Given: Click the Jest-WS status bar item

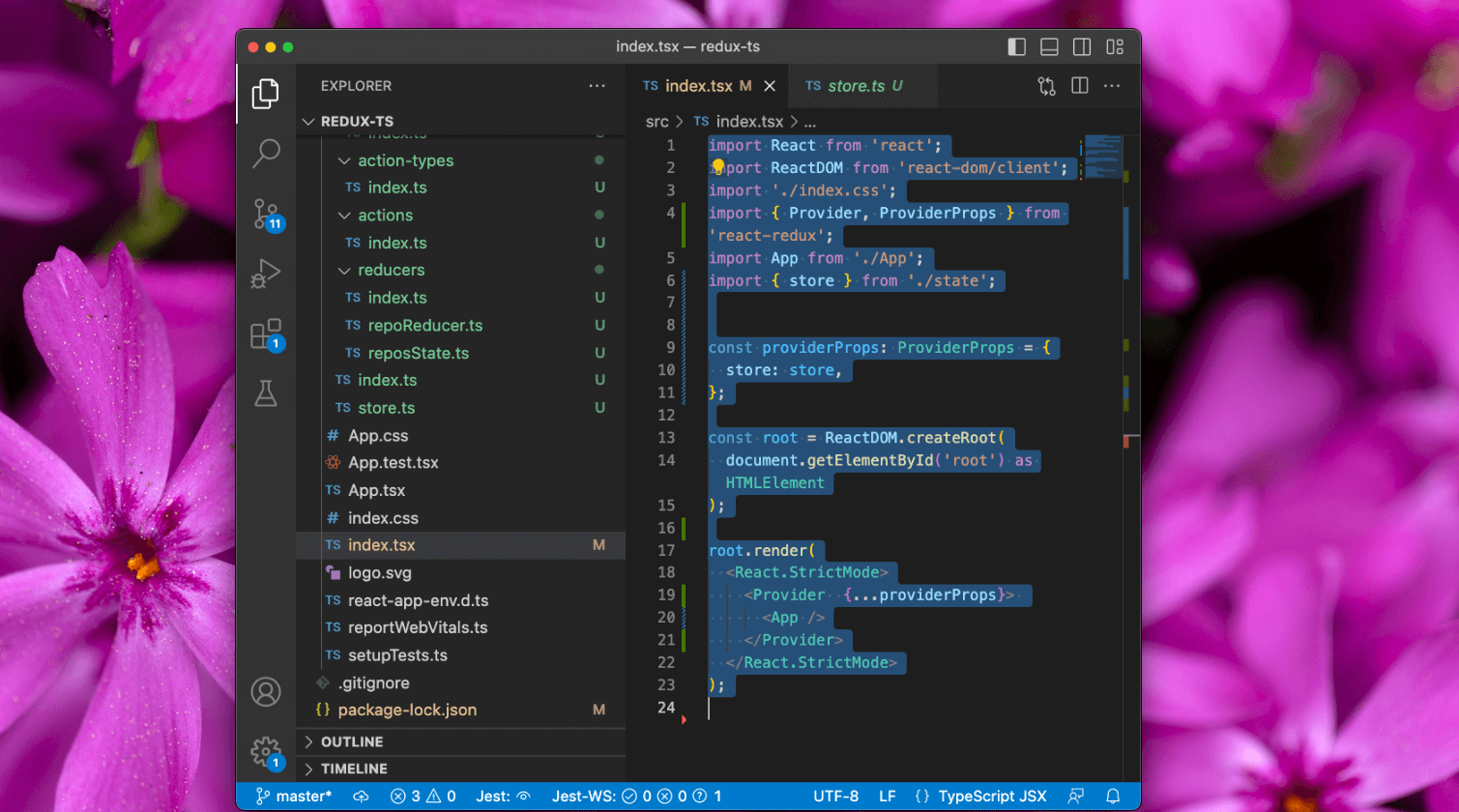Looking at the screenshot, I should click(636, 797).
